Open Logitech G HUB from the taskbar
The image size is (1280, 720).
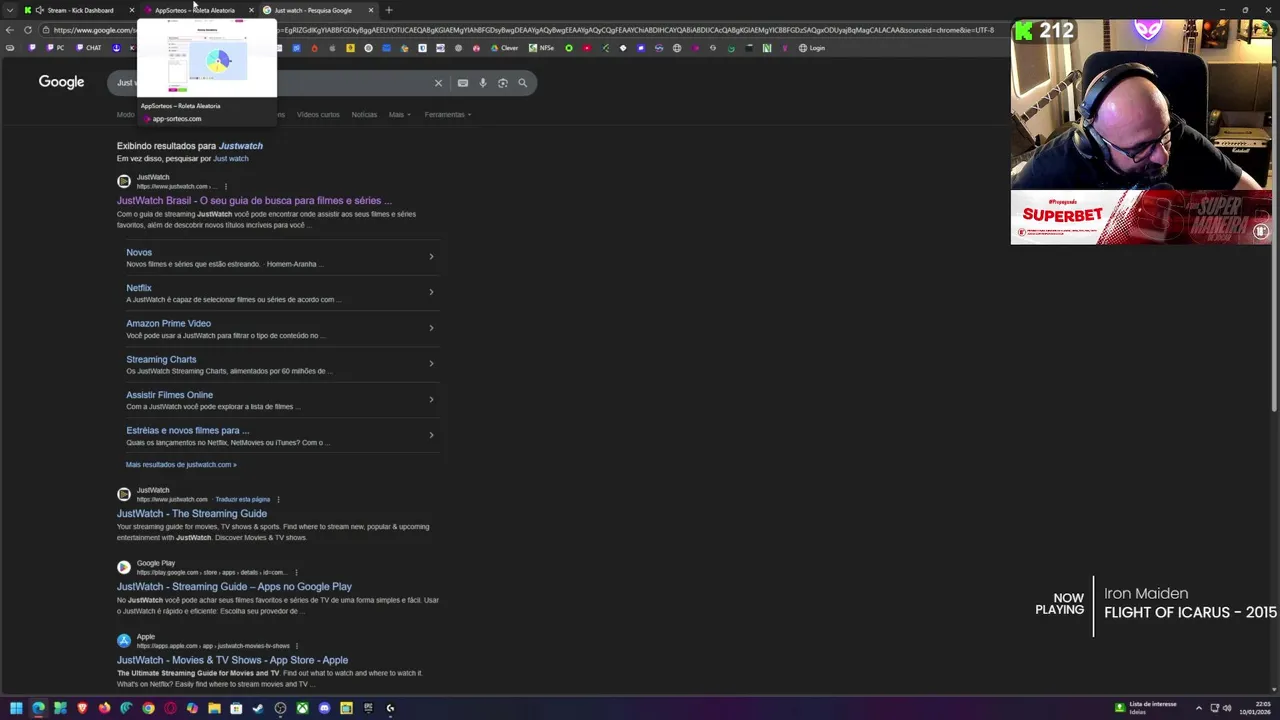pos(390,708)
